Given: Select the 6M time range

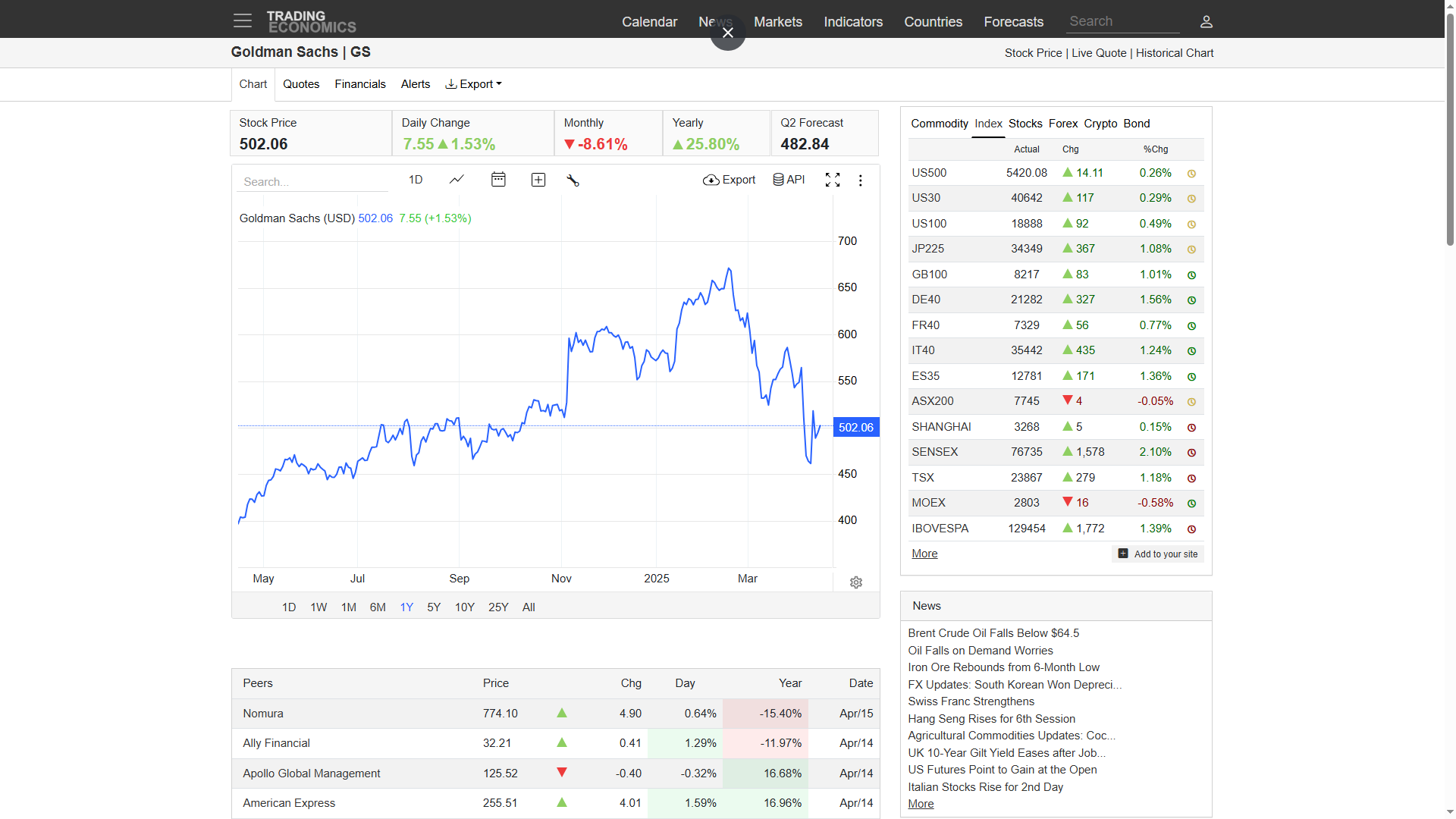Looking at the screenshot, I should (x=378, y=607).
